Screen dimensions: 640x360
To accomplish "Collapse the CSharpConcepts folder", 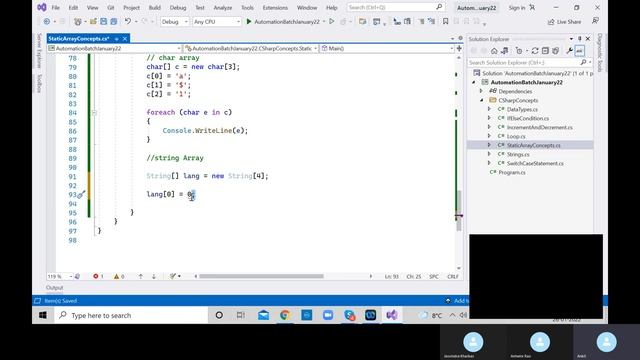I will [482, 100].
